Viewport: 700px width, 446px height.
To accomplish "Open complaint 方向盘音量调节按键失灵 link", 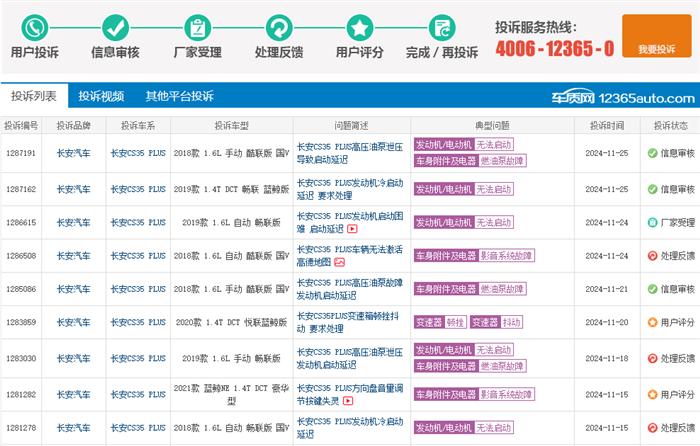I will (x=350, y=394).
